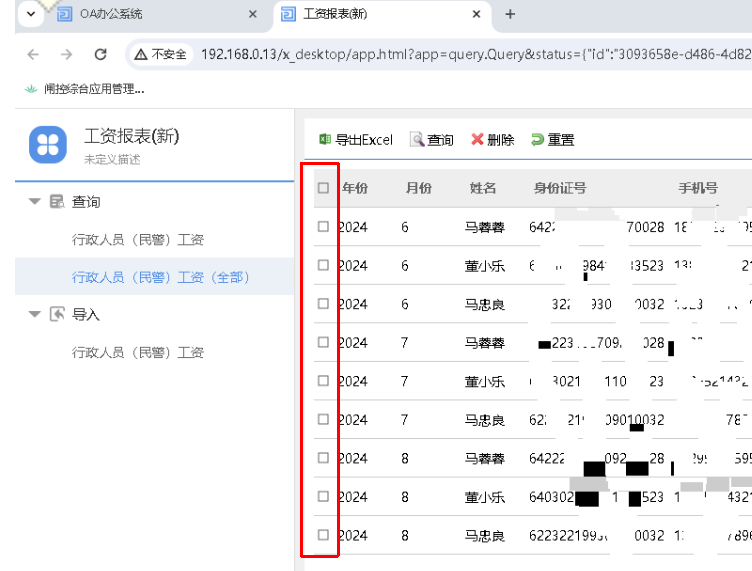Click 马忠良 name in month 8 row
752x571 pixels.
click(485, 536)
